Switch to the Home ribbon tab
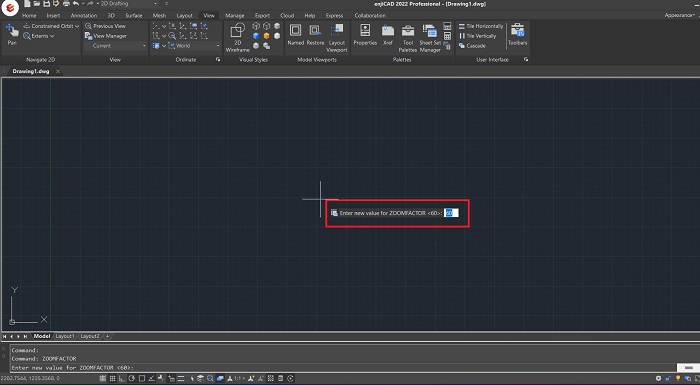This screenshot has width=700, height=385. (29, 15)
